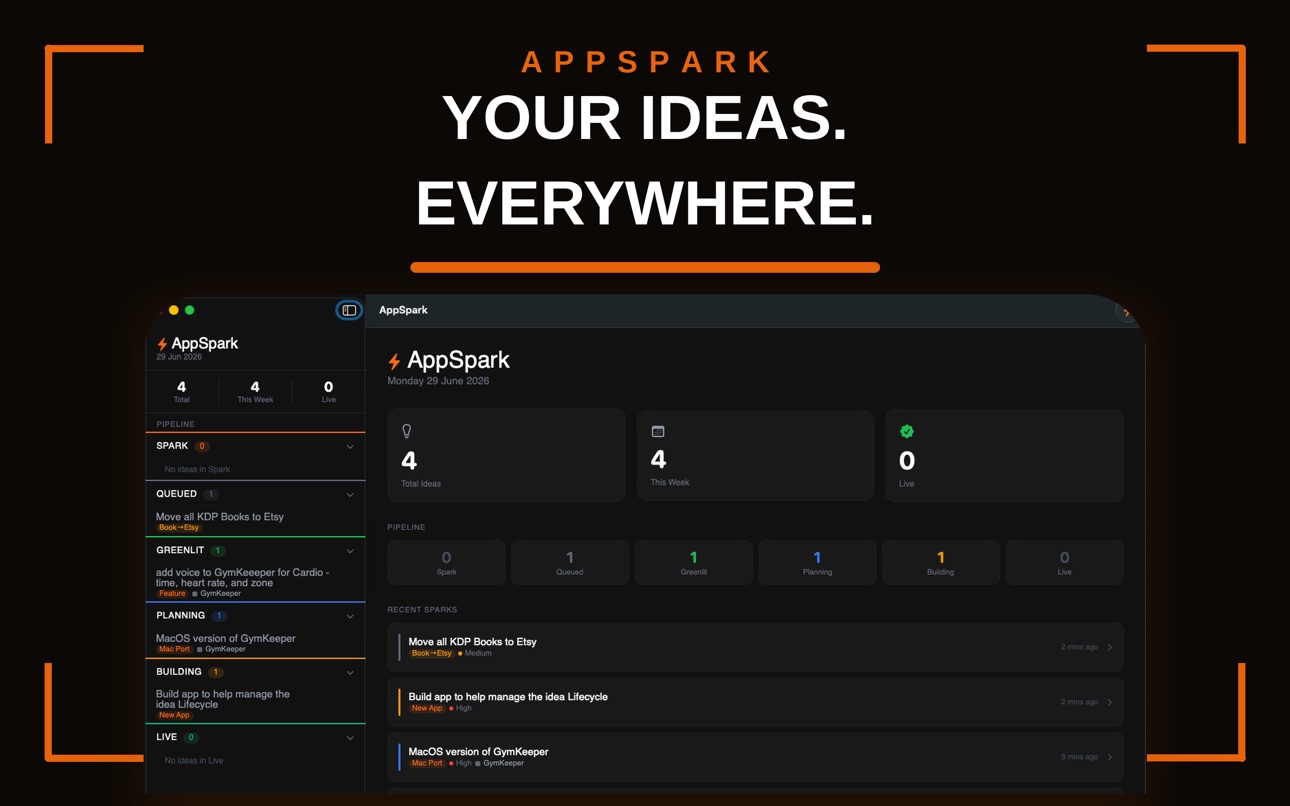Click the lightning bolt logo in the sidebar

coord(162,344)
